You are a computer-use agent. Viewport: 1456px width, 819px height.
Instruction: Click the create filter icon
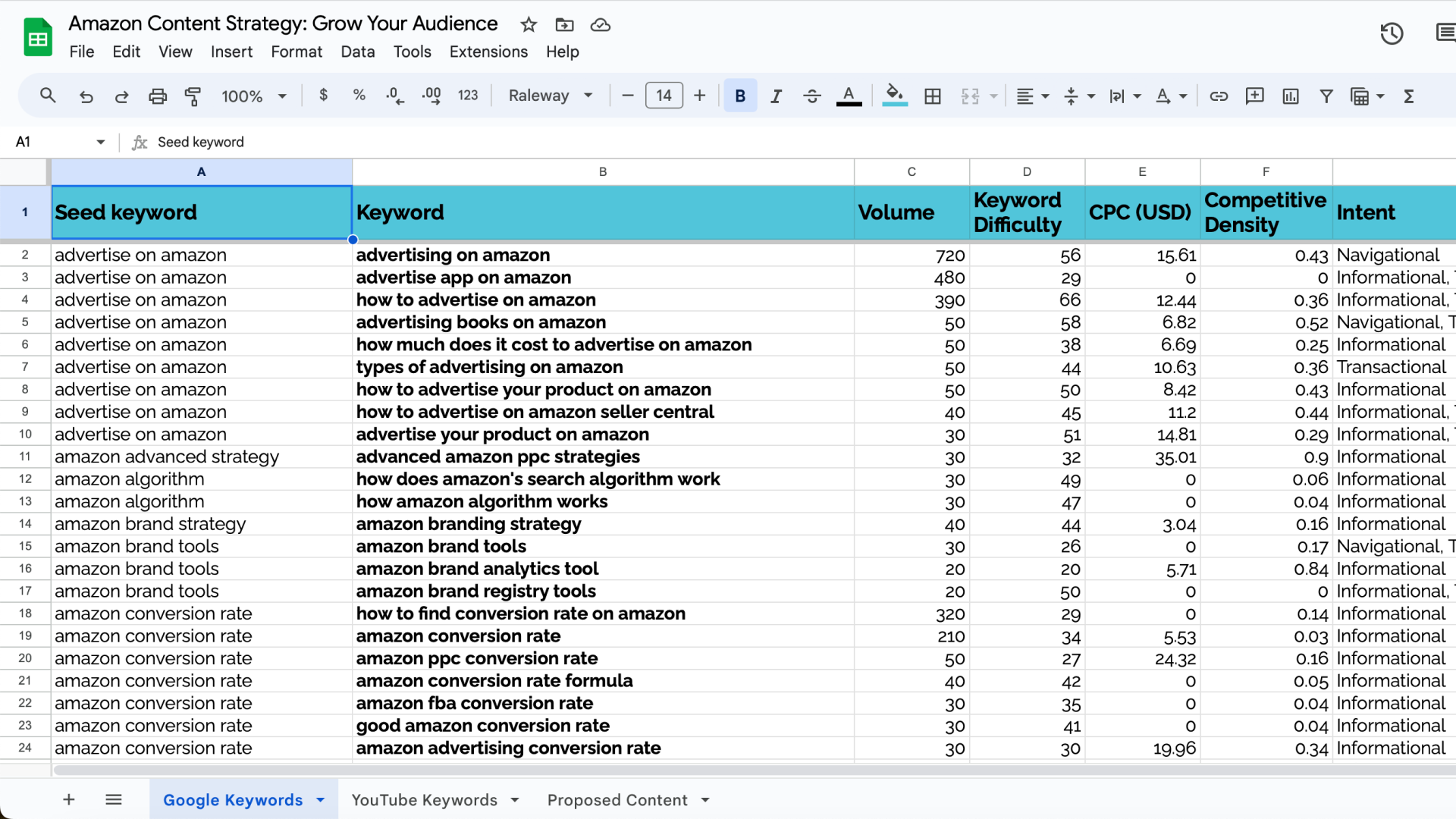[x=1326, y=96]
